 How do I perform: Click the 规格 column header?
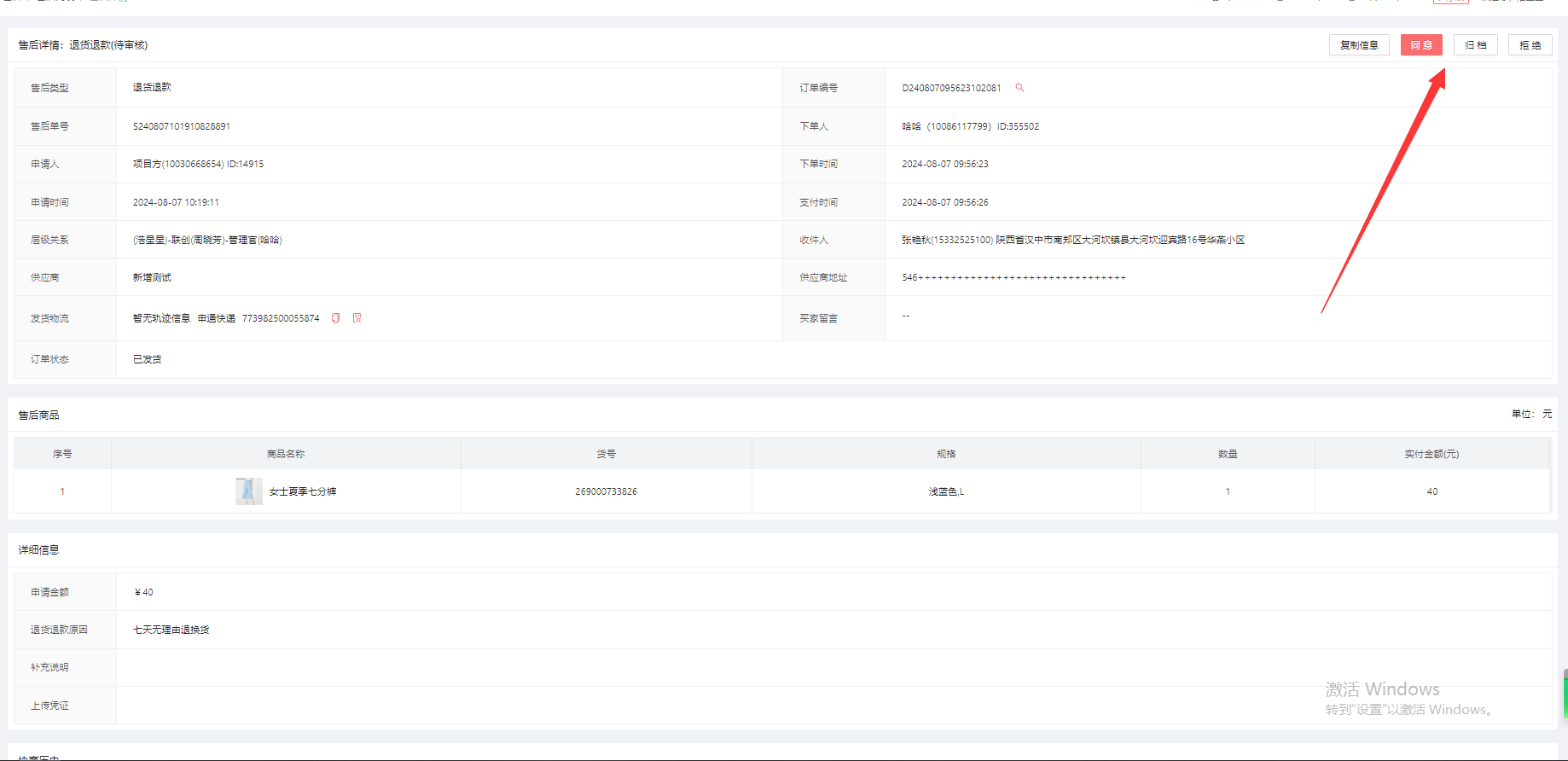(946, 454)
